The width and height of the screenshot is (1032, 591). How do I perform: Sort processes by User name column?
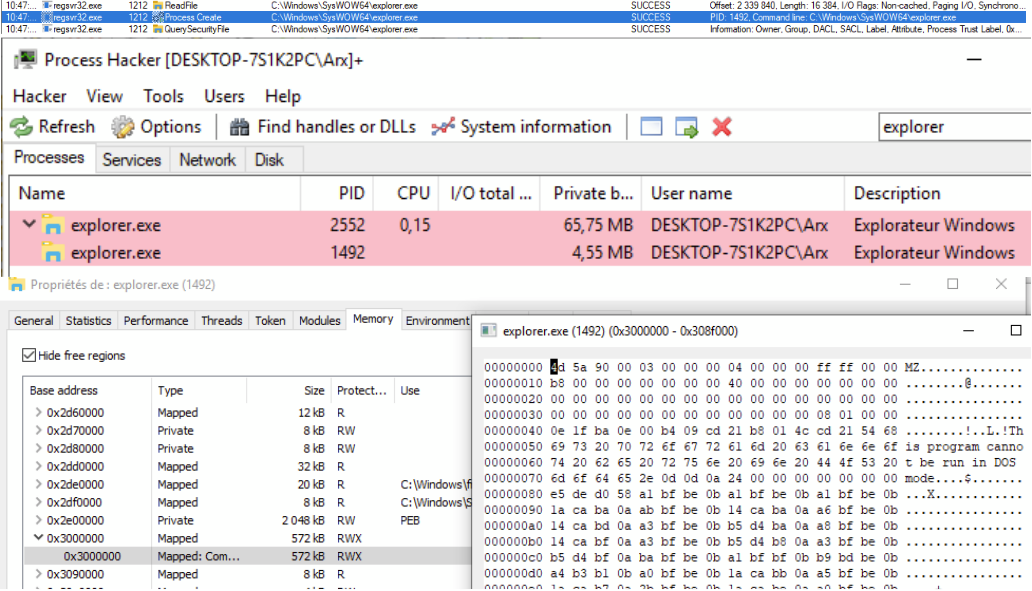742,193
